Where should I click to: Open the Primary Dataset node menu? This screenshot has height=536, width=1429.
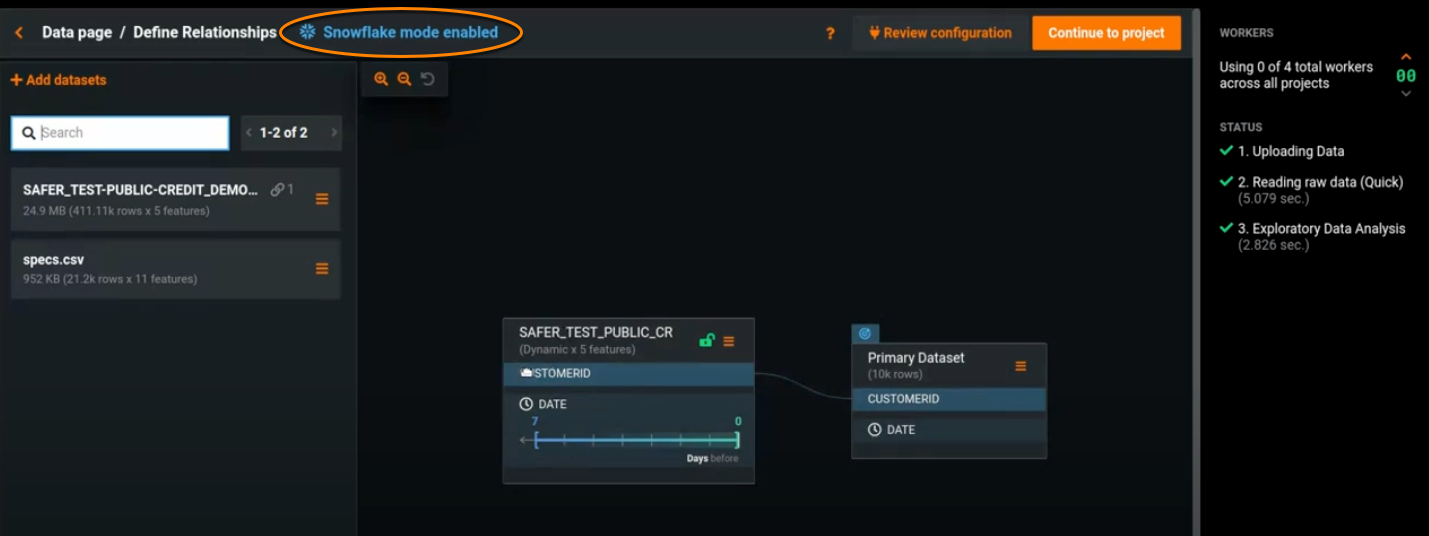[x=1021, y=366]
